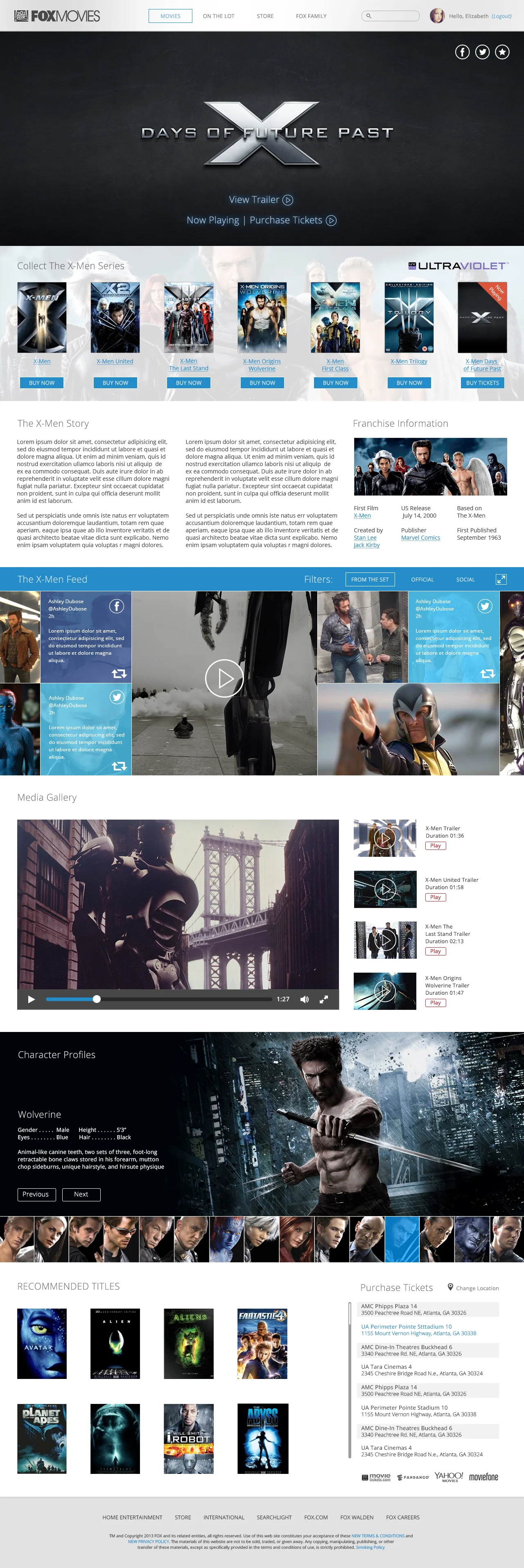This screenshot has width=524, height=1568.
Task: Open the New Terms & Conditions link
Action: point(378,1536)
